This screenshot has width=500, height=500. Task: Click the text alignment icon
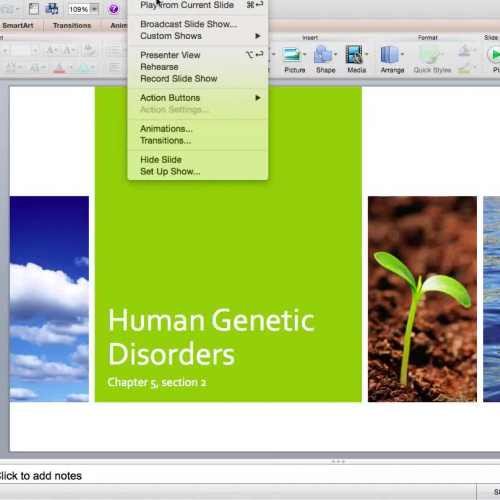114,68
